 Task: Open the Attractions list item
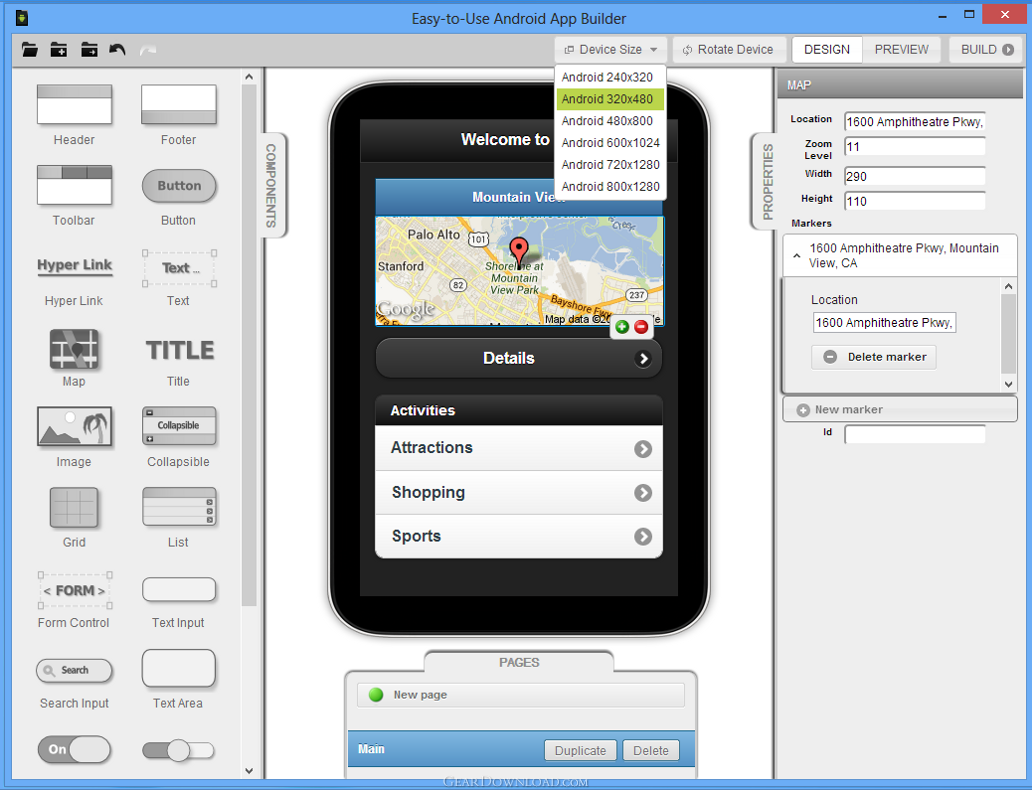(x=519, y=448)
